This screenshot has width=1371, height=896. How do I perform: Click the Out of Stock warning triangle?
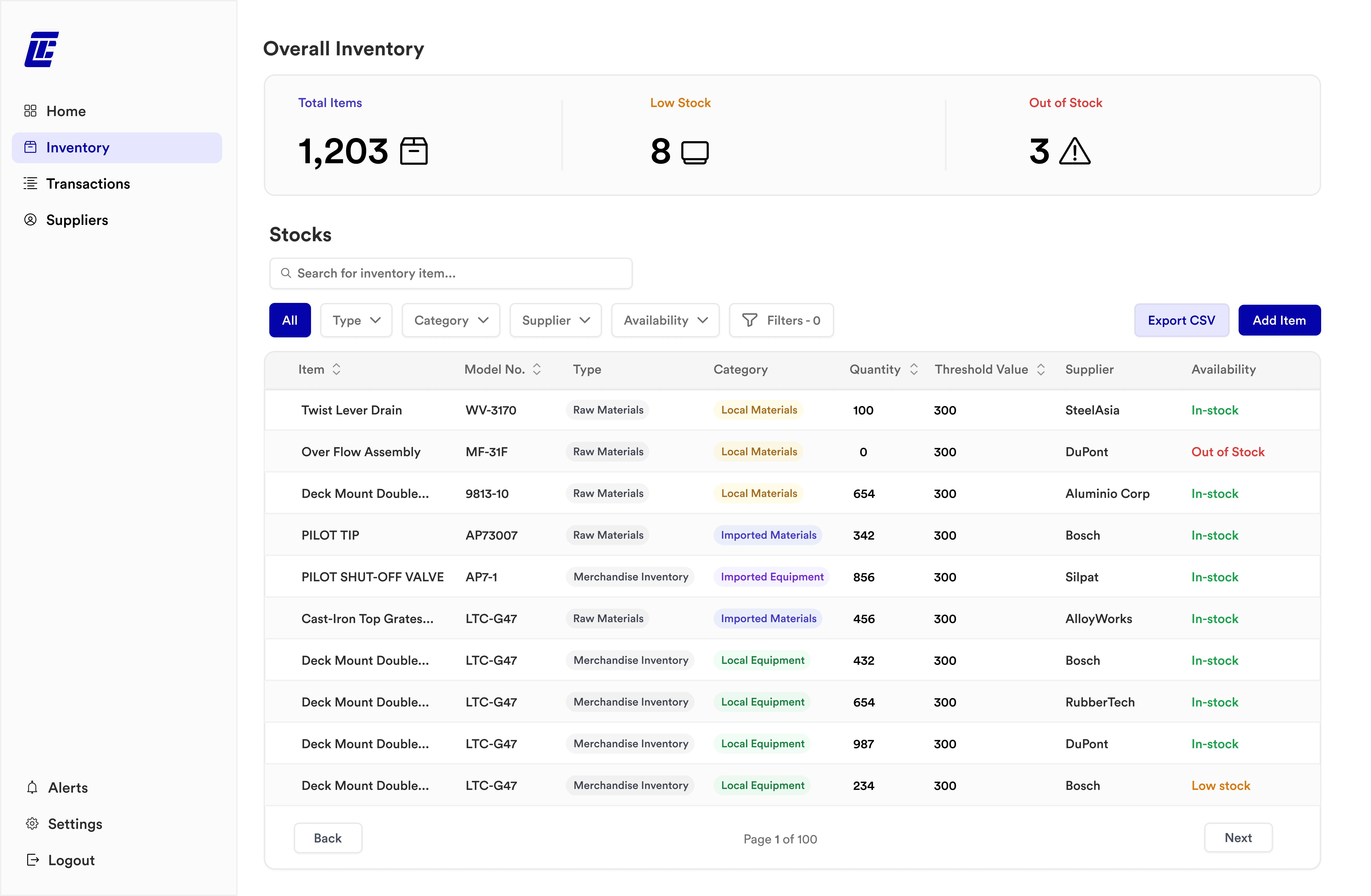click(x=1075, y=151)
